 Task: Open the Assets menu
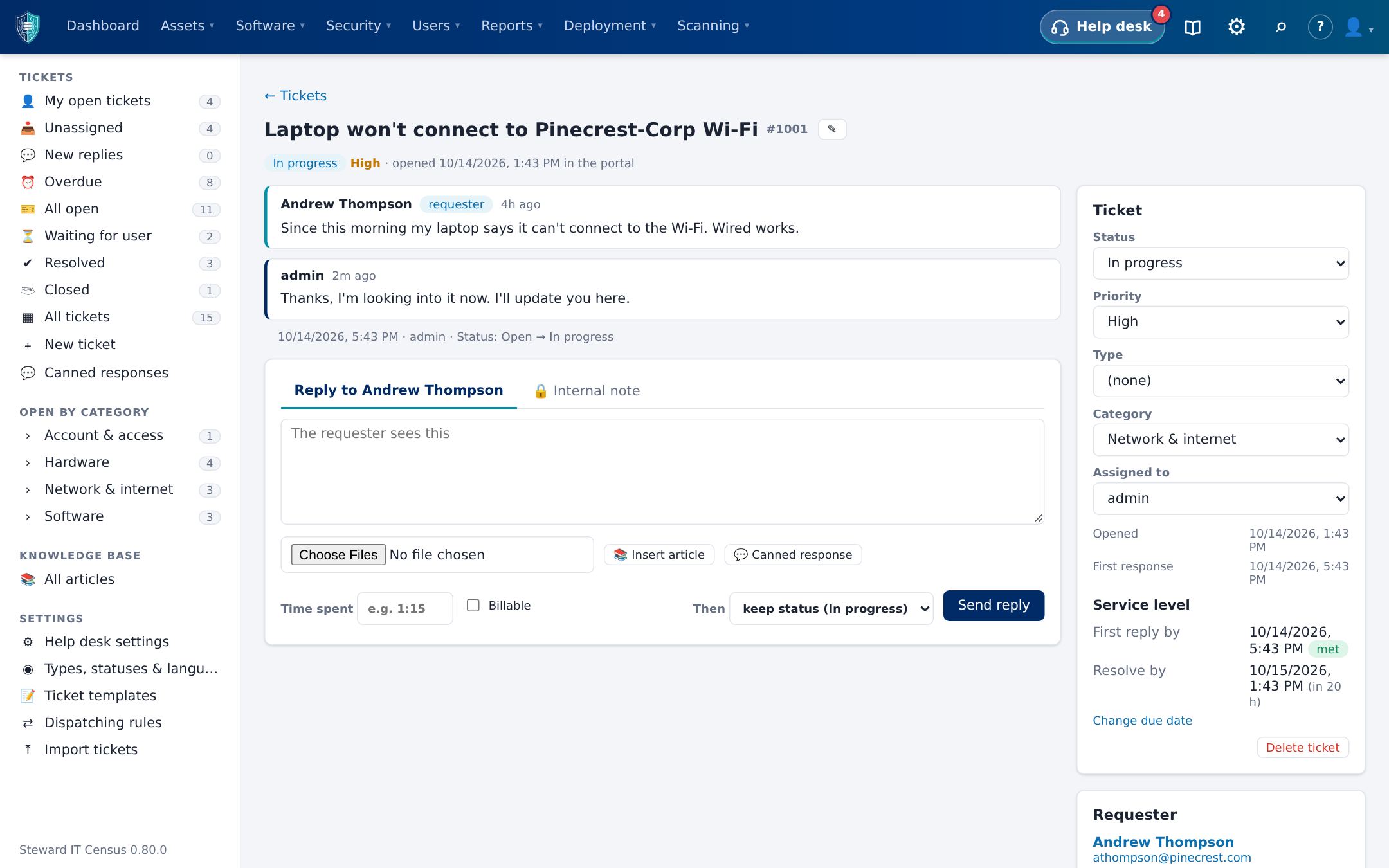pos(187,26)
